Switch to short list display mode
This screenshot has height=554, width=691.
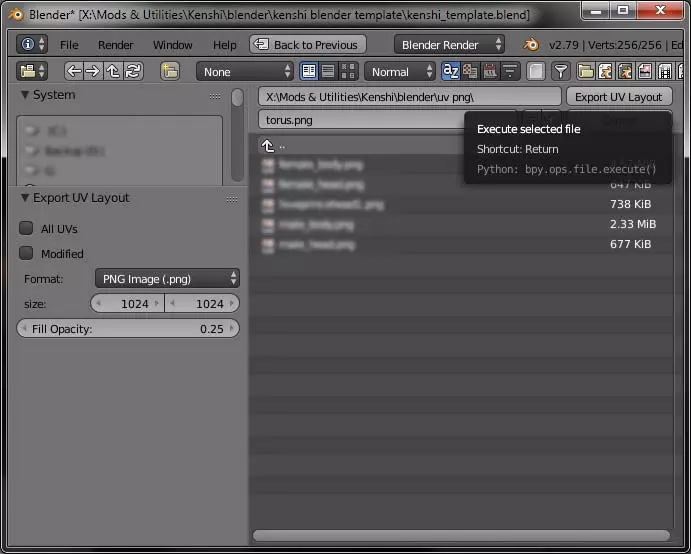tap(309, 71)
